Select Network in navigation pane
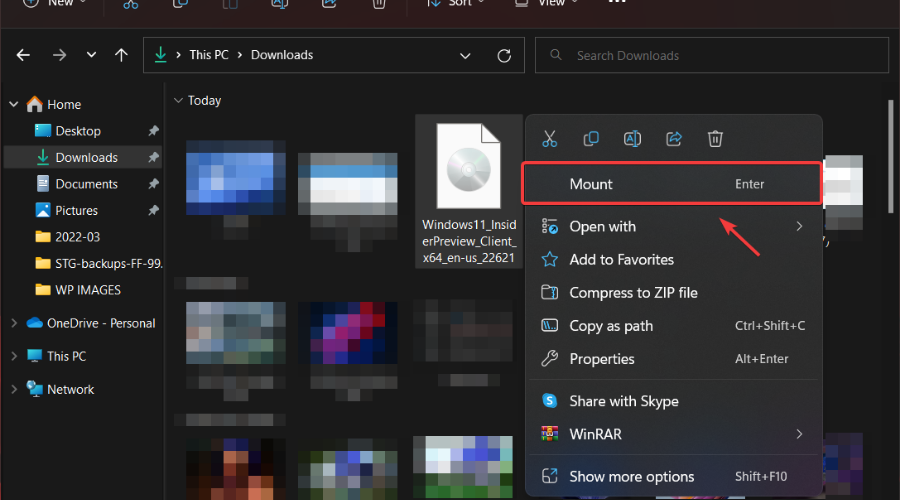The width and height of the screenshot is (900, 500). click(x=70, y=389)
